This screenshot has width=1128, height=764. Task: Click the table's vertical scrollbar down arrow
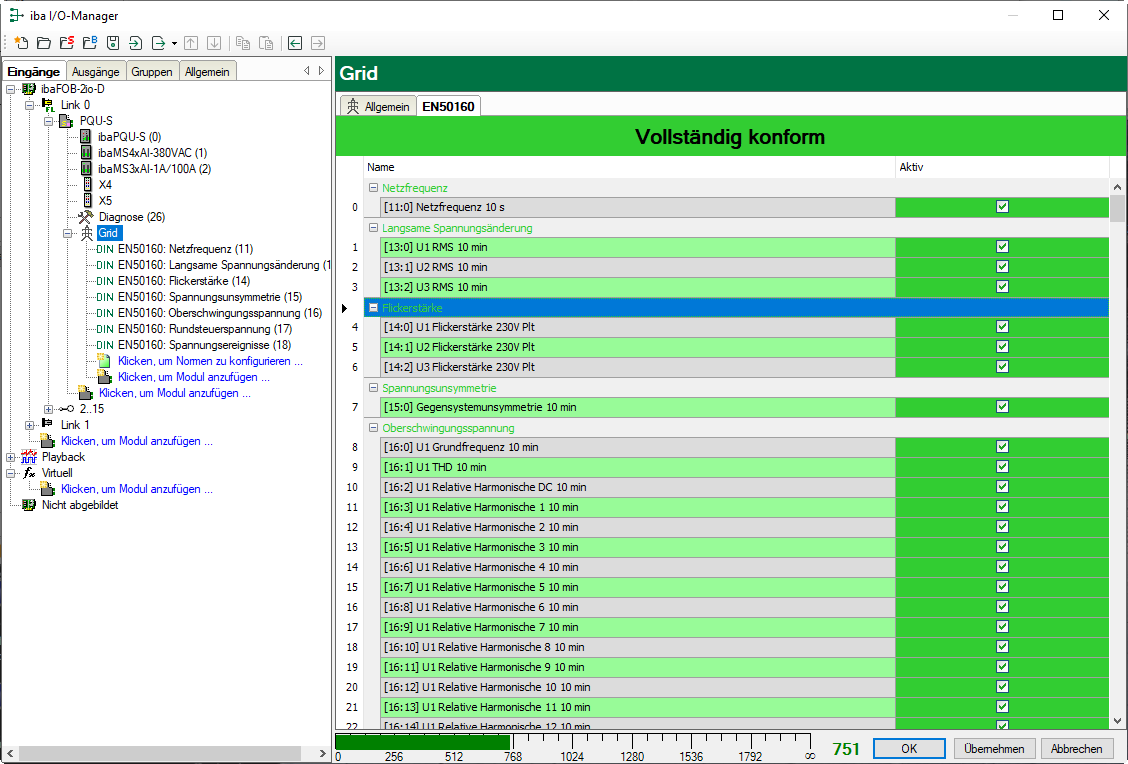pos(1118,721)
